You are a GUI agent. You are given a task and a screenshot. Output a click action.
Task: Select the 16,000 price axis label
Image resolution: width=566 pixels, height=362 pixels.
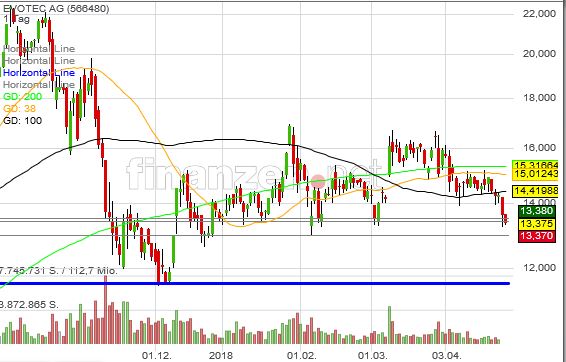[539, 147]
